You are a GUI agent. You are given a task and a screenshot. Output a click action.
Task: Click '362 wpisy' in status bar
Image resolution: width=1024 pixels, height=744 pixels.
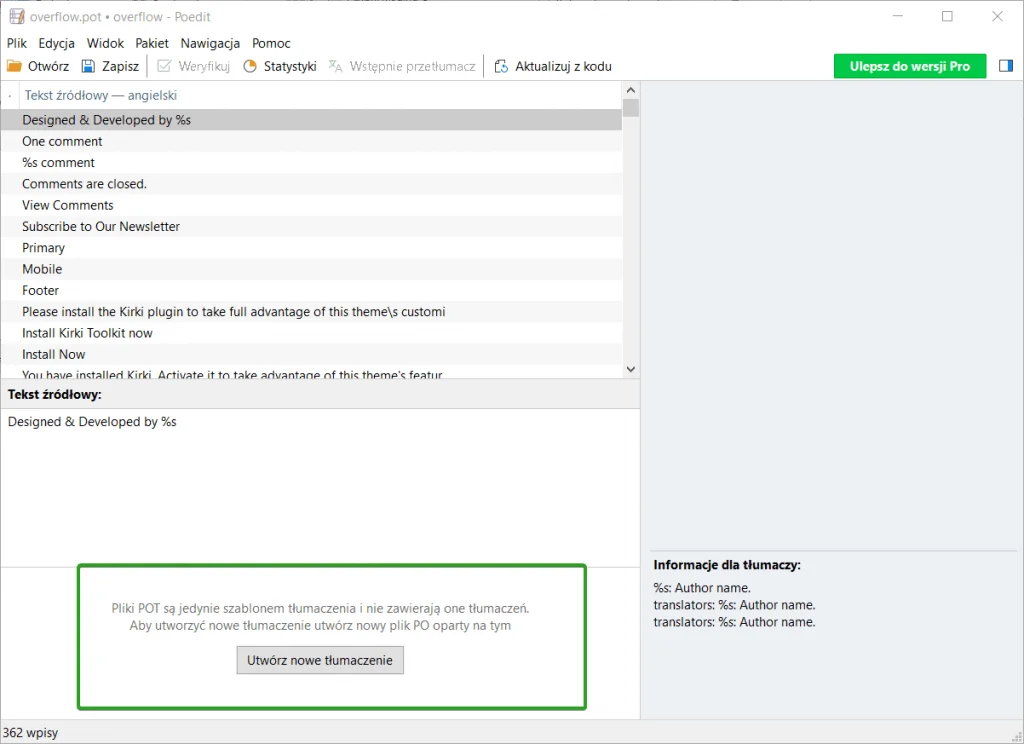30,733
